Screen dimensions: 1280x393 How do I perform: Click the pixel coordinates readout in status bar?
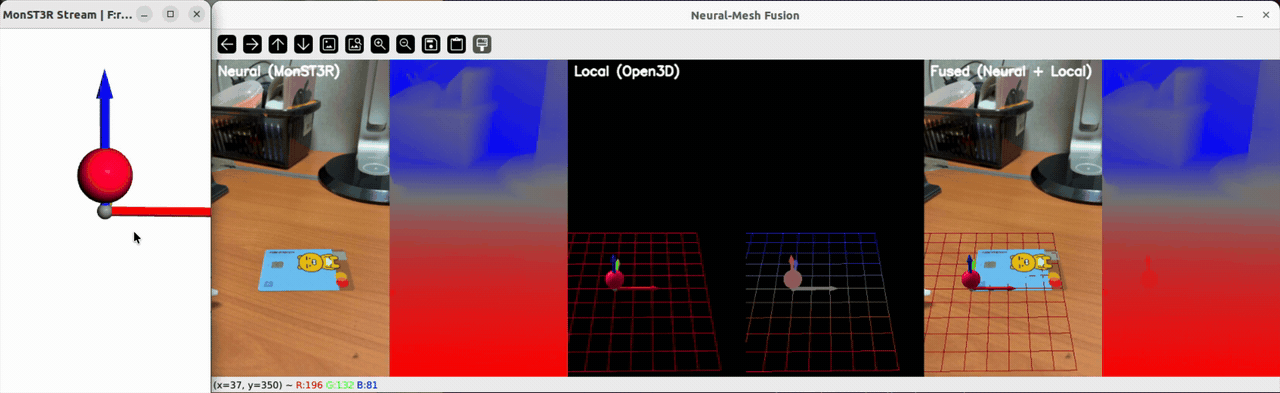point(248,385)
